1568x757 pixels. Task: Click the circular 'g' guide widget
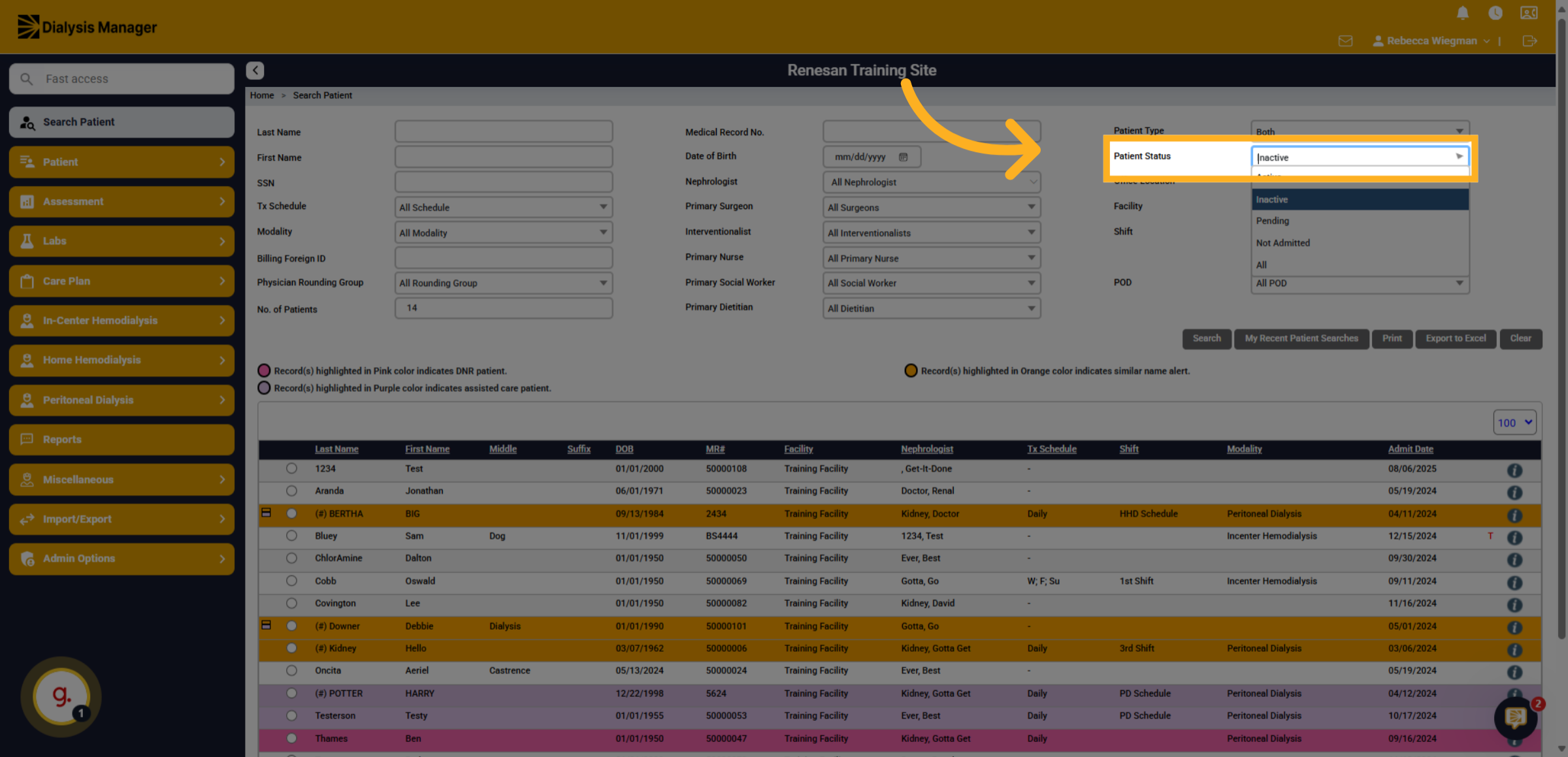tap(61, 696)
